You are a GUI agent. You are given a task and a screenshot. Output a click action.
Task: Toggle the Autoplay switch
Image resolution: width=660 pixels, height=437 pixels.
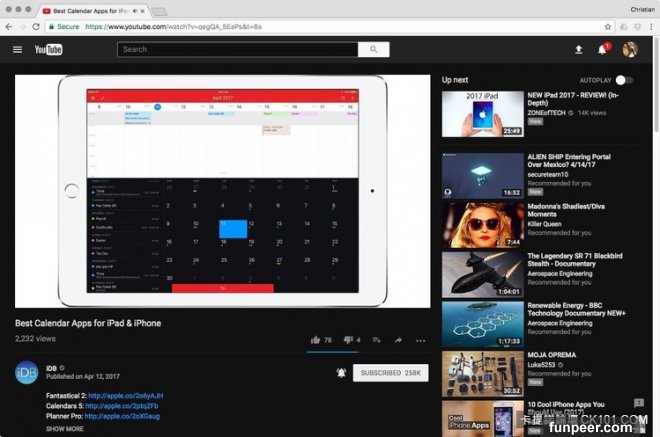624,79
